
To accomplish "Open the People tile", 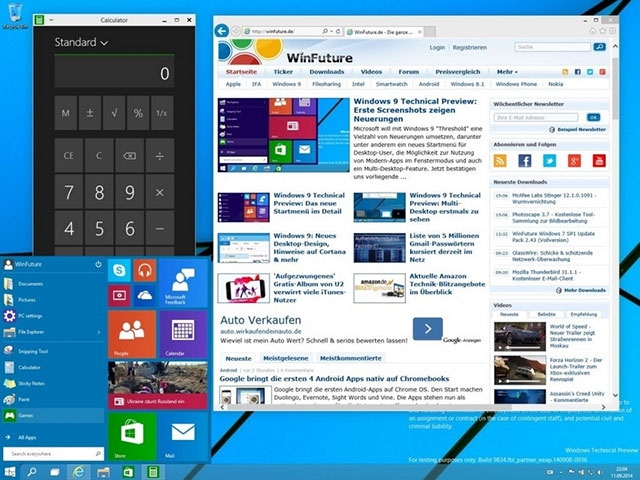I will (x=132, y=334).
